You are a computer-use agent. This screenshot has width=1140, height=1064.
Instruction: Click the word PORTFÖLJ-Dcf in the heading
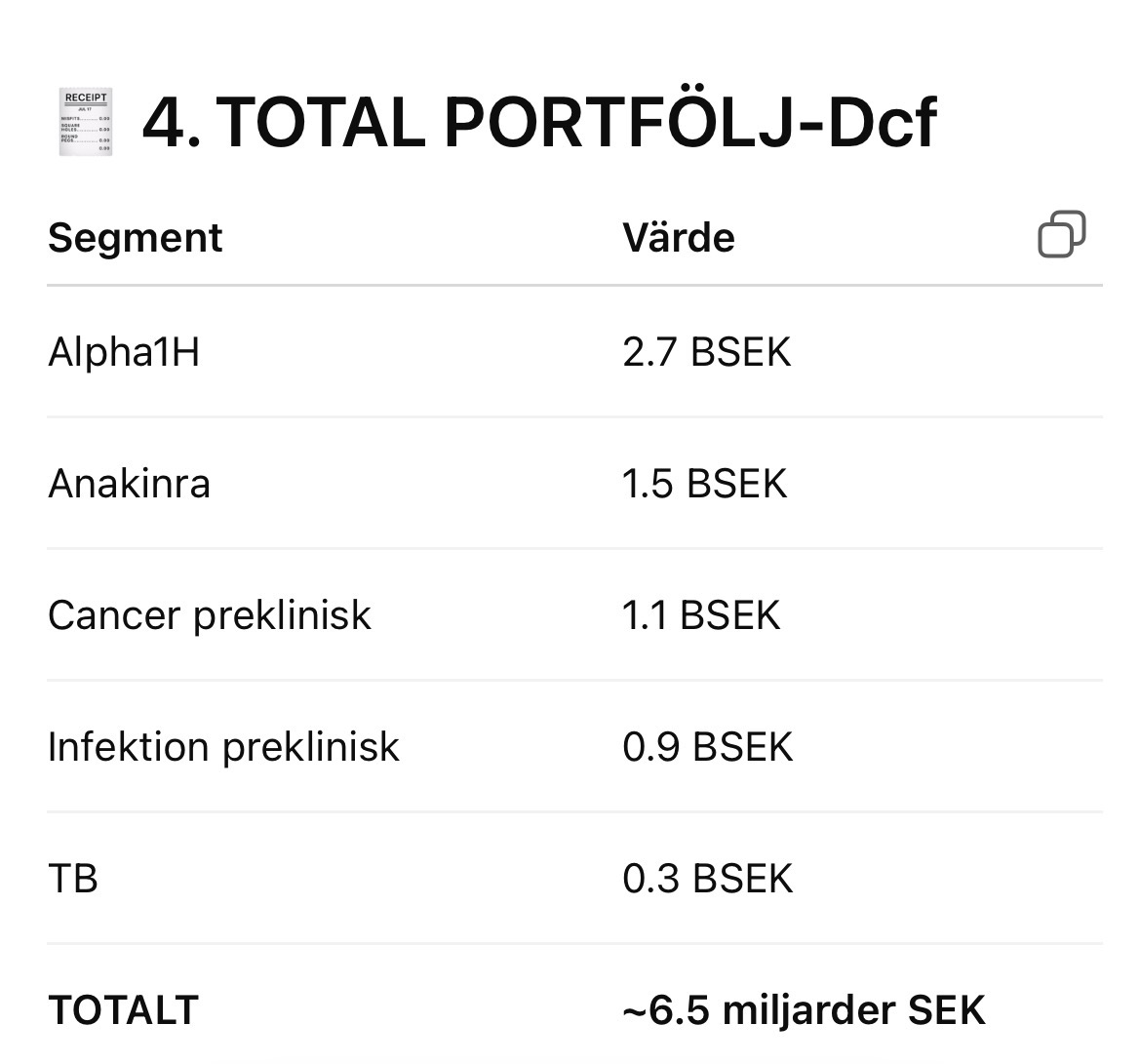click(x=689, y=123)
